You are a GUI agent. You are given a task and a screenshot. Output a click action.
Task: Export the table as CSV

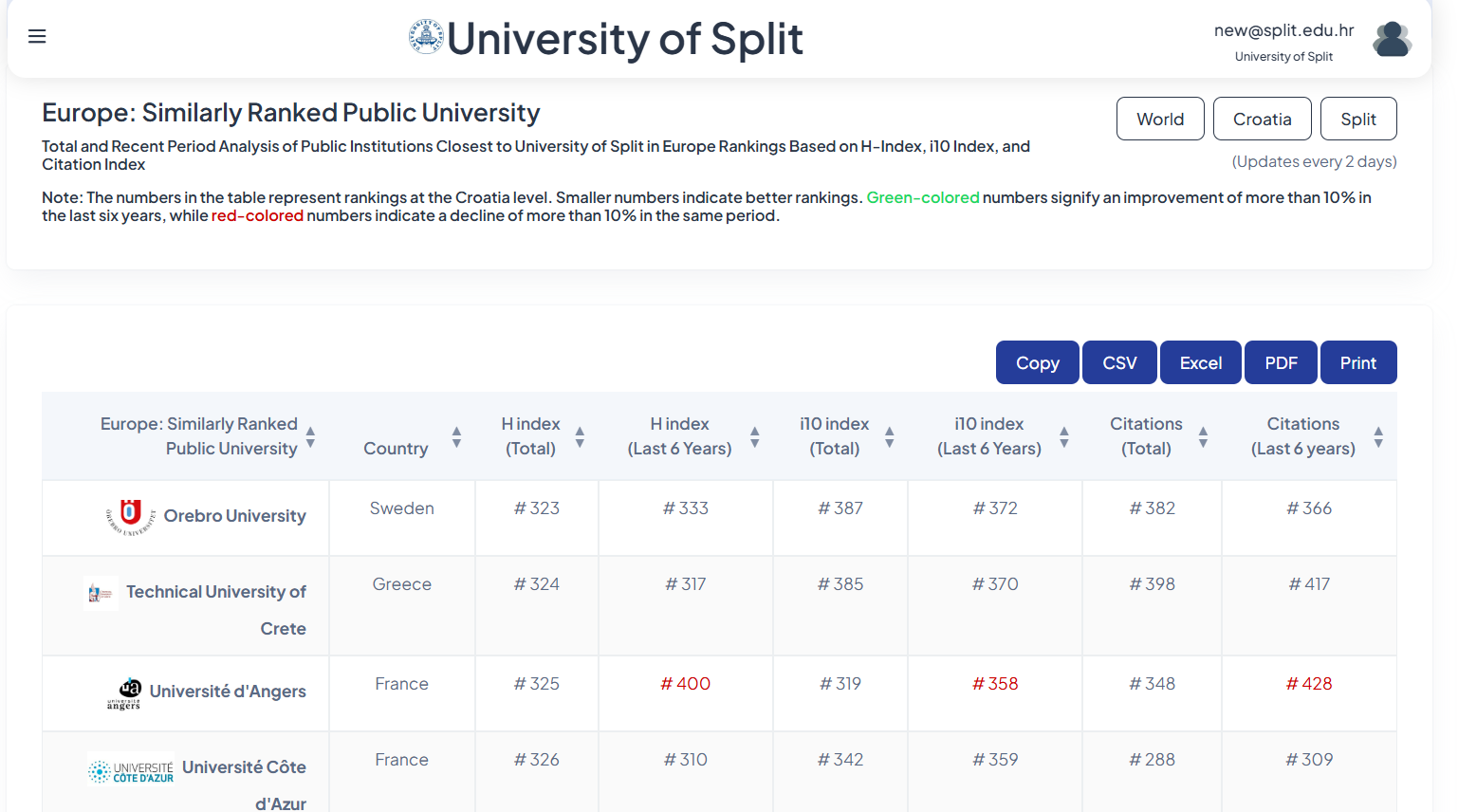pyautogui.click(x=1119, y=362)
